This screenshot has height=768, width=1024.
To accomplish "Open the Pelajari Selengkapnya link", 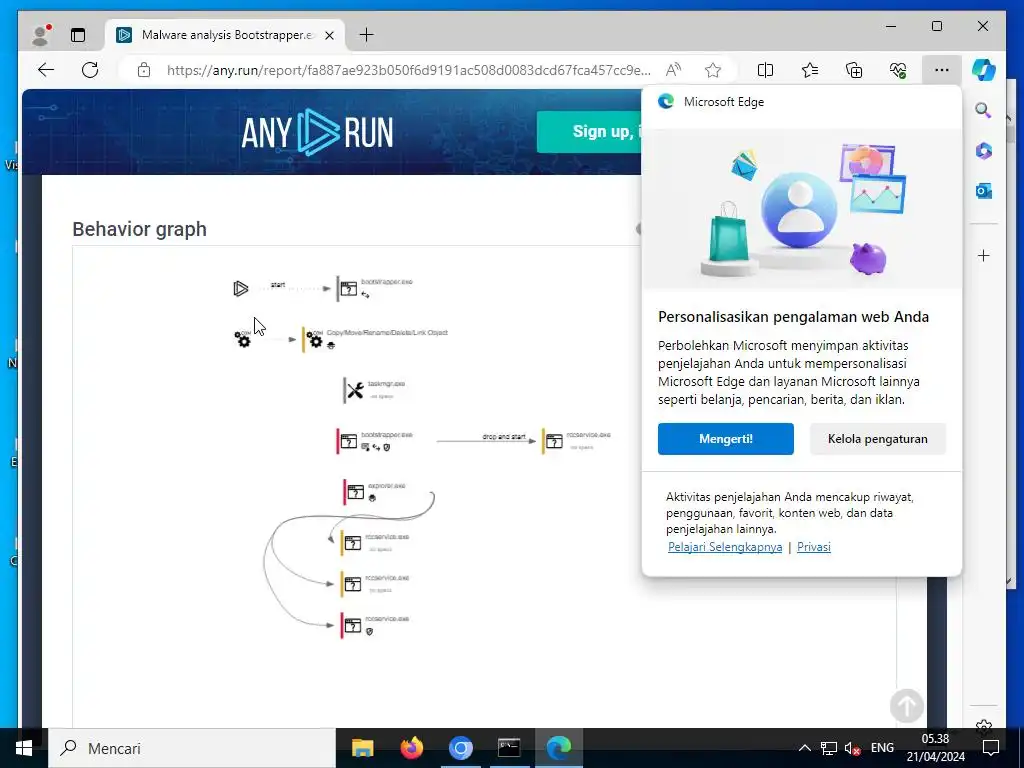I will (725, 547).
